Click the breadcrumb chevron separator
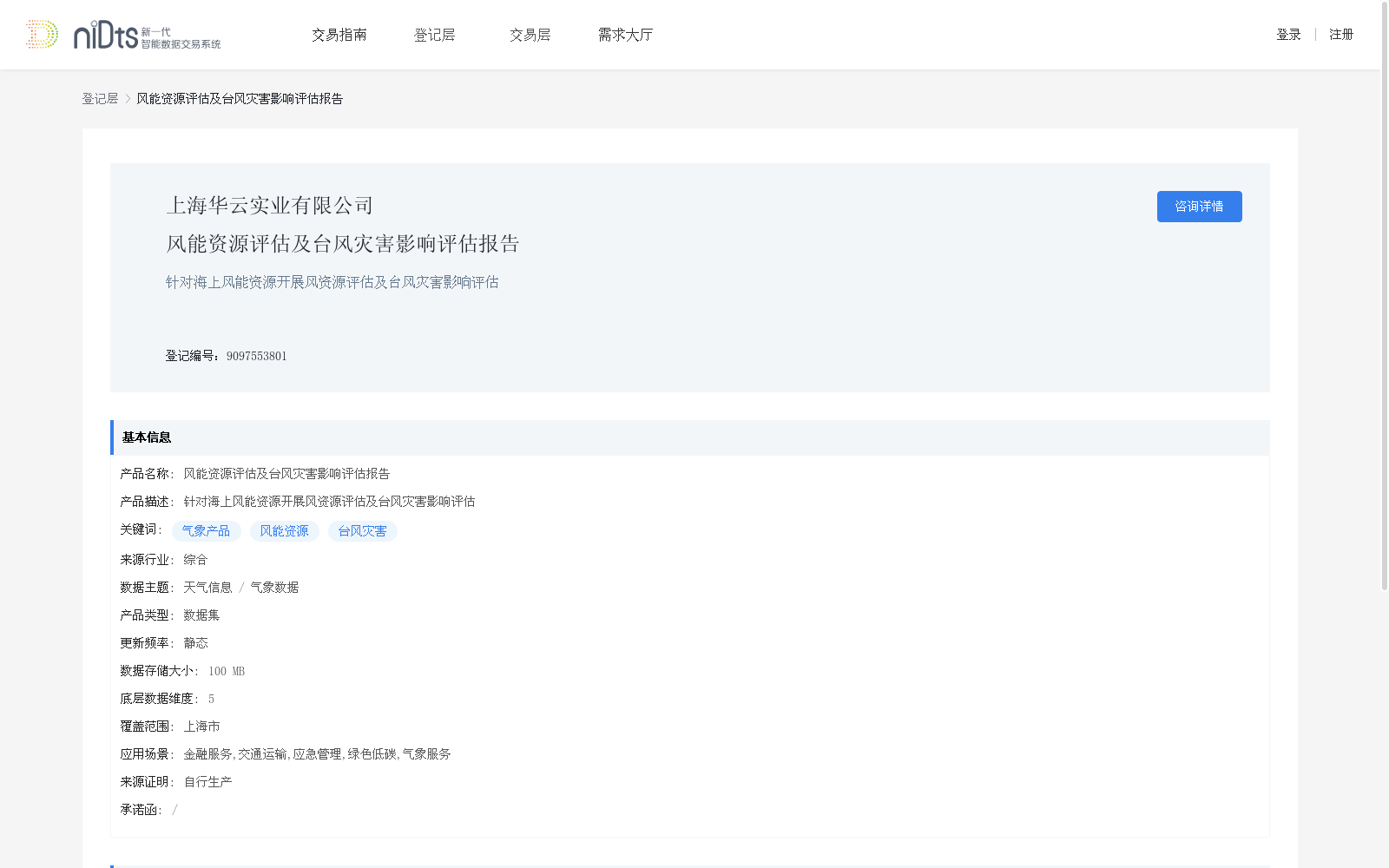 tap(128, 99)
